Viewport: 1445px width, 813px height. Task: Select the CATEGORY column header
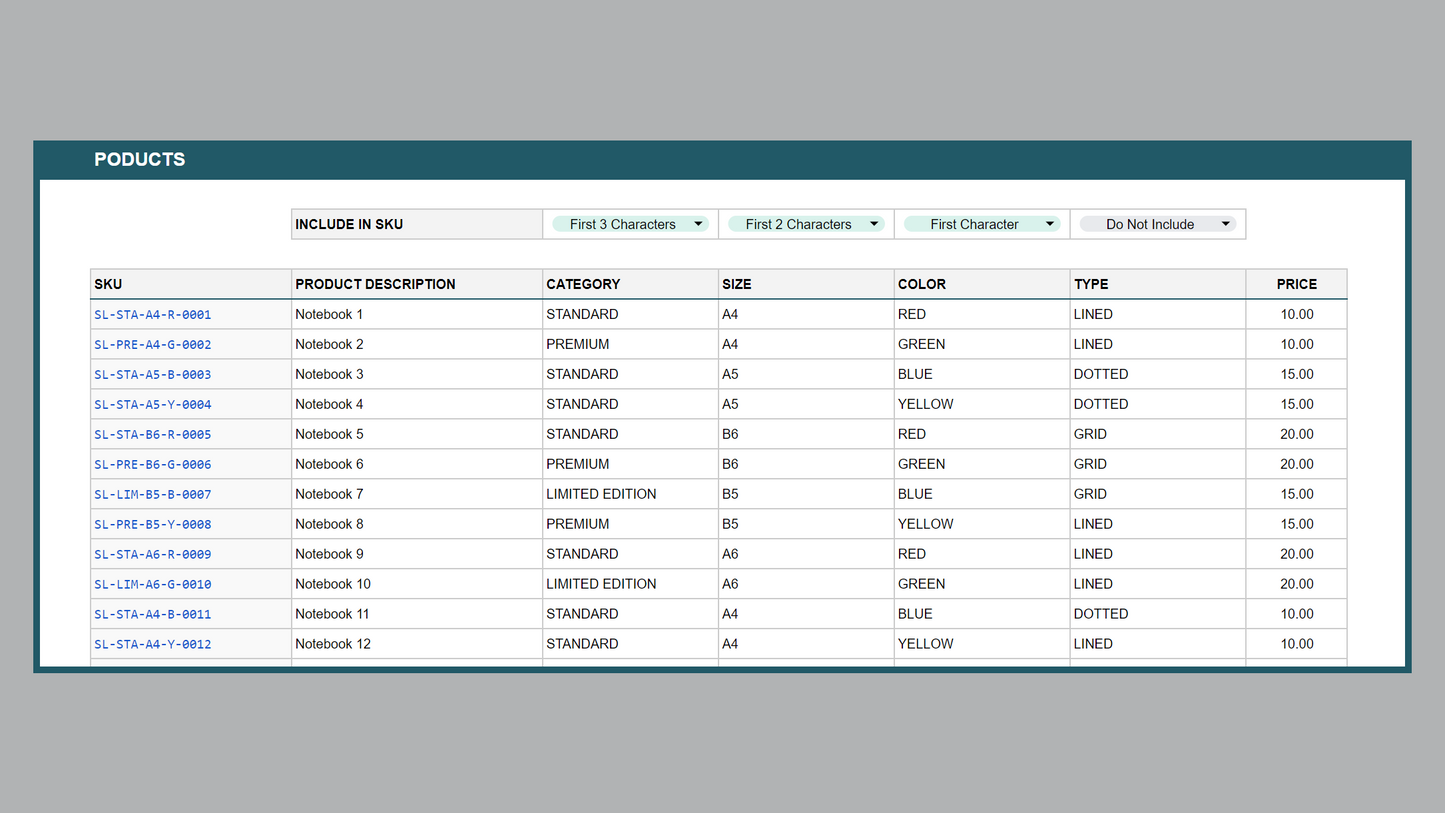coord(583,284)
